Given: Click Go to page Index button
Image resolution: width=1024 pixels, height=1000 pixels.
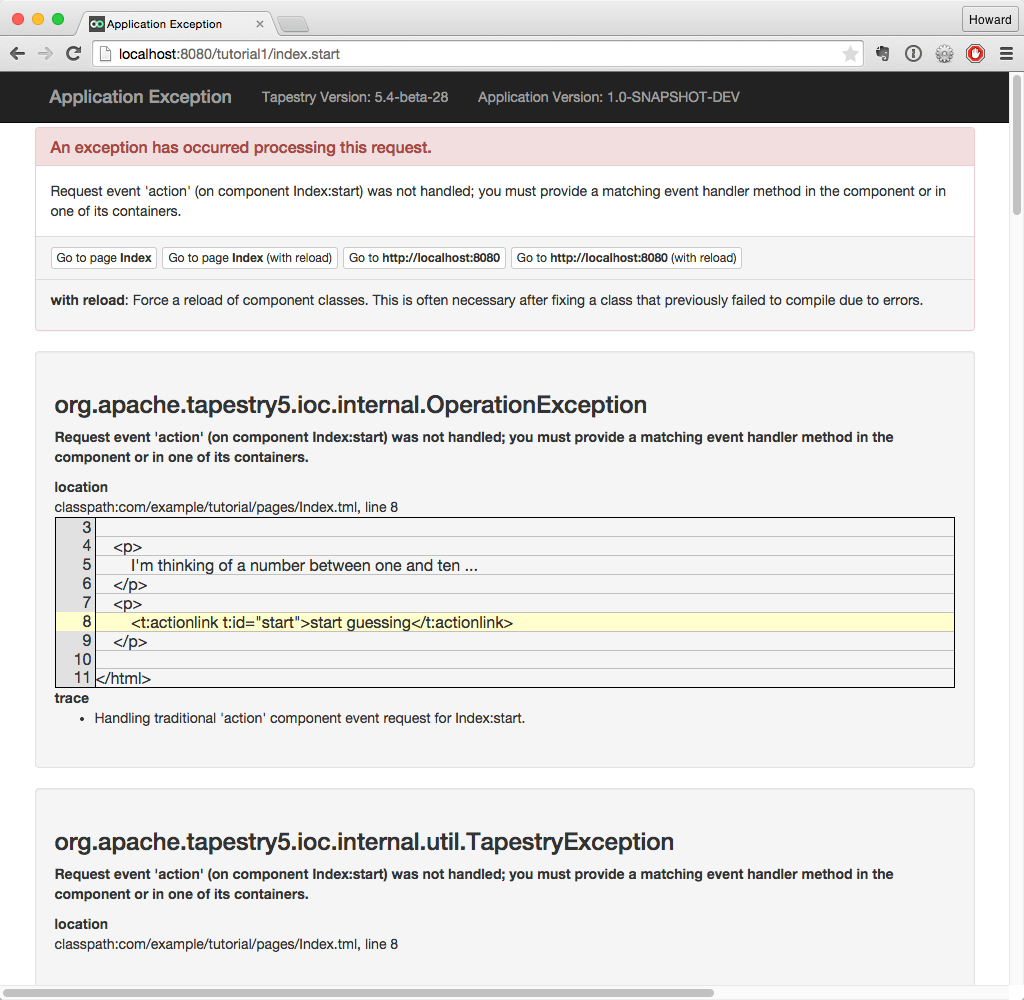Looking at the screenshot, I should point(104,258).
